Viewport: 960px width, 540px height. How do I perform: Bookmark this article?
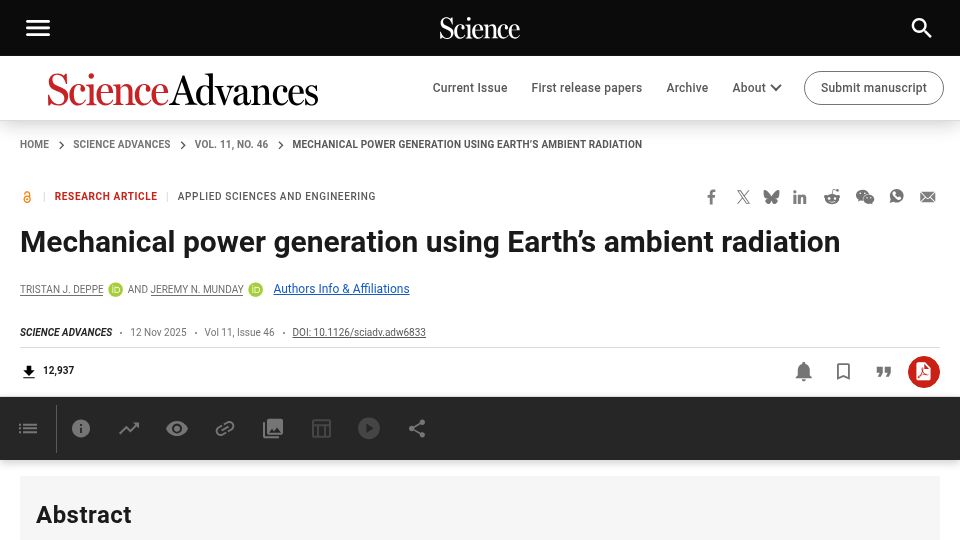[x=843, y=372]
